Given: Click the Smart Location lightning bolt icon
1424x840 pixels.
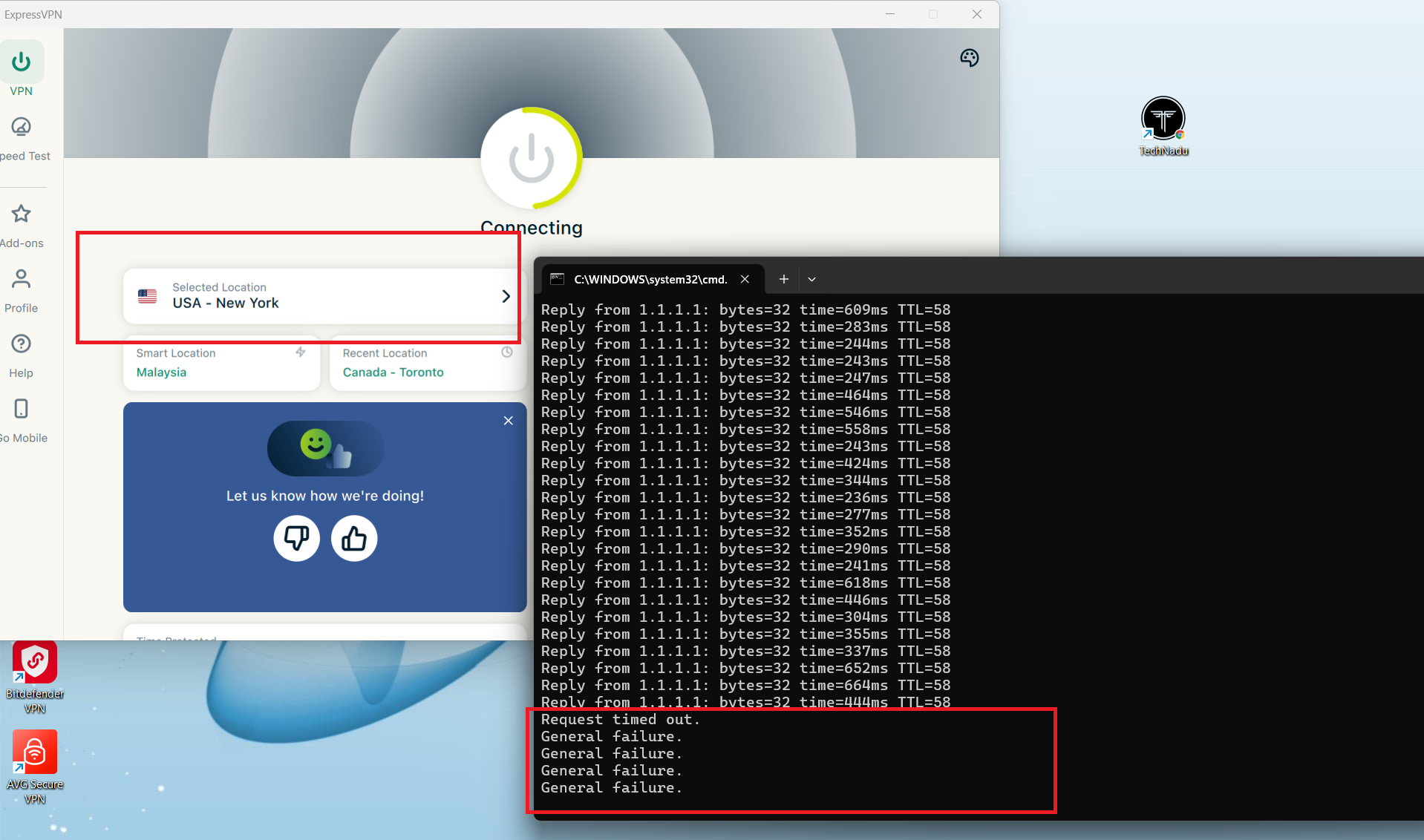Looking at the screenshot, I should [301, 352].
